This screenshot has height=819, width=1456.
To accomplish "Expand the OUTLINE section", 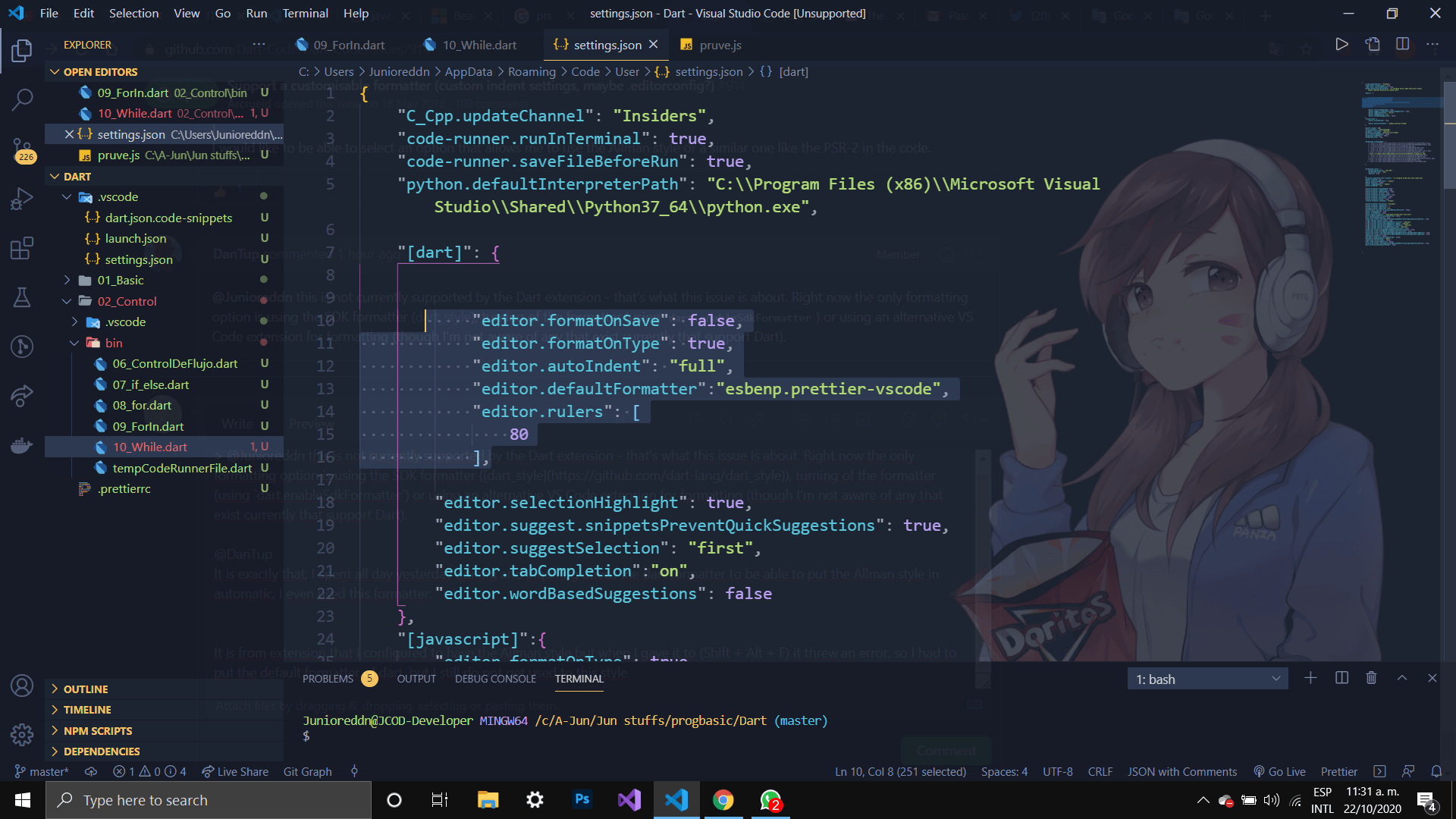I will coord(164,689).
